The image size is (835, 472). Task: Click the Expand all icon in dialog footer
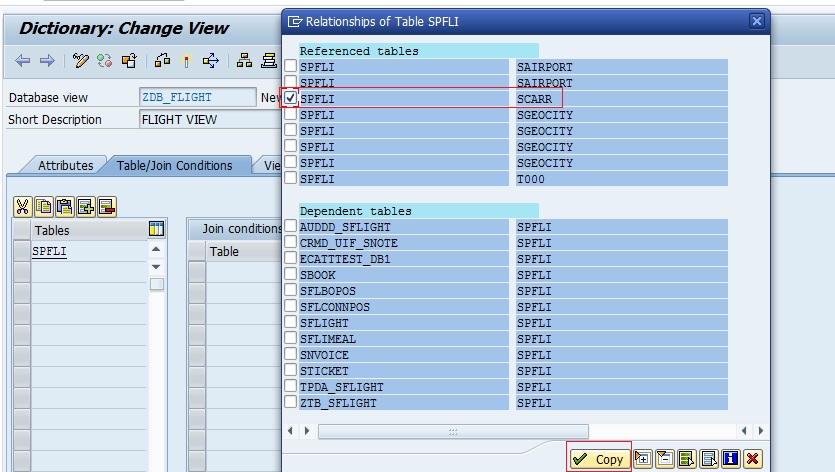642,459
